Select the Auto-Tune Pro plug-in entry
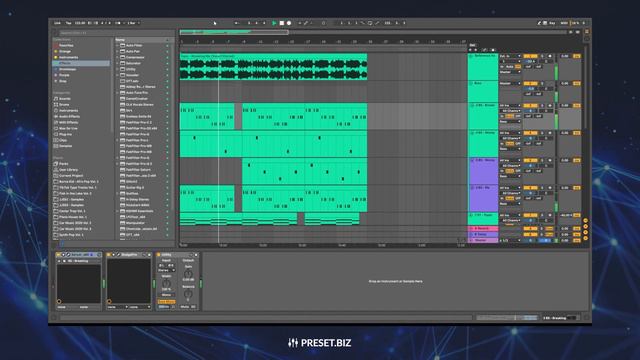 tap(137, 93)
